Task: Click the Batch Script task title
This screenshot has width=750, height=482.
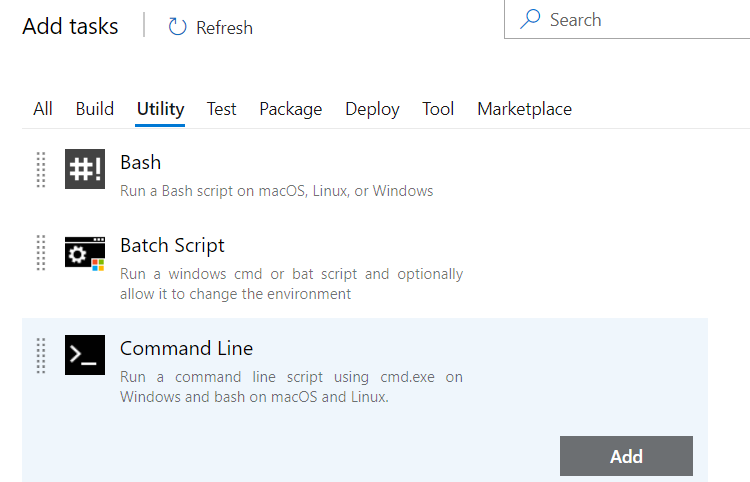Action: 172,245
